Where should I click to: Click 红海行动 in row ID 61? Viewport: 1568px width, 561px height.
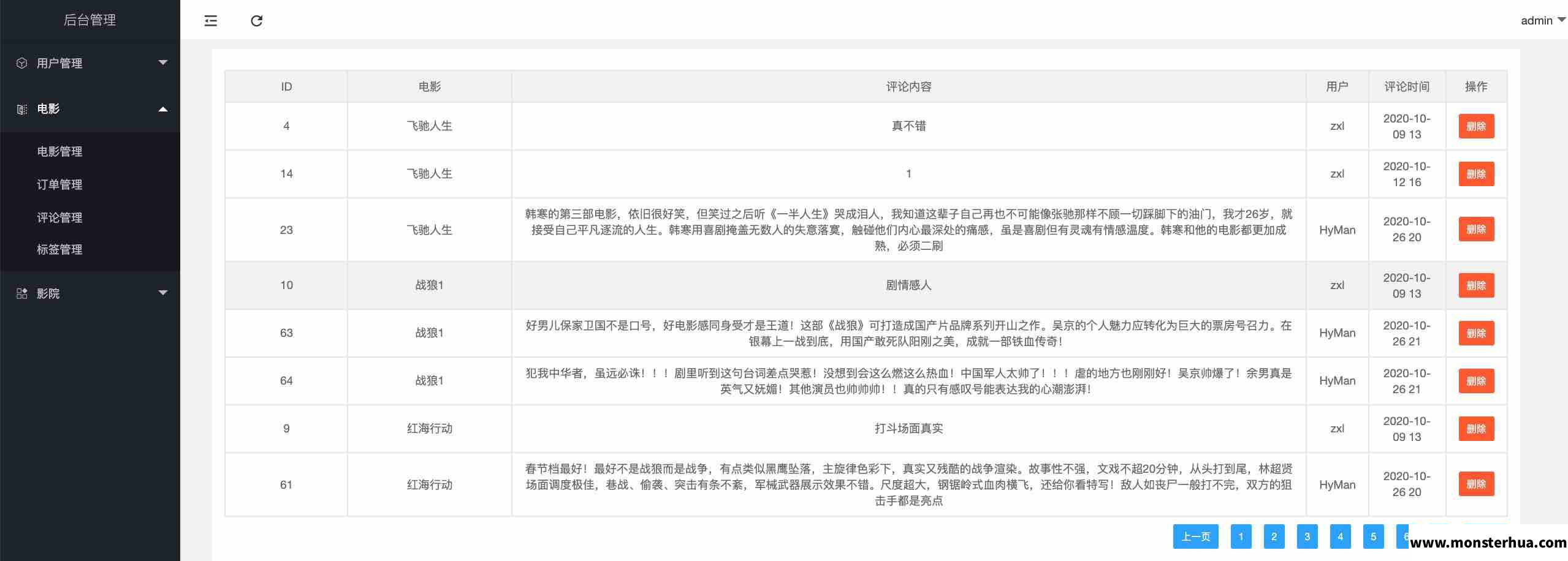click(429, 485)
